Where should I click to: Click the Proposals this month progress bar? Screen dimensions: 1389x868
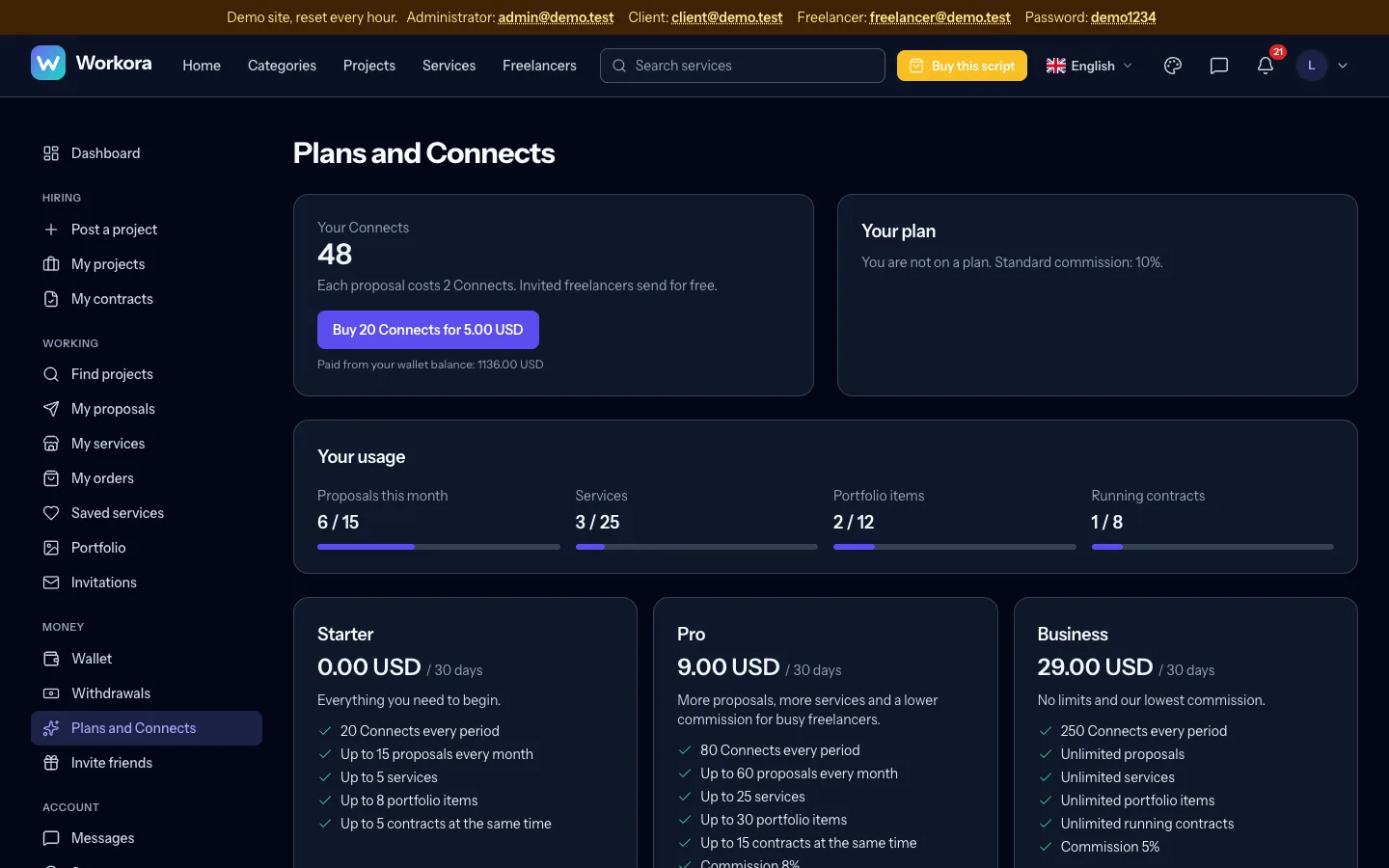click(x=439, y=547)
